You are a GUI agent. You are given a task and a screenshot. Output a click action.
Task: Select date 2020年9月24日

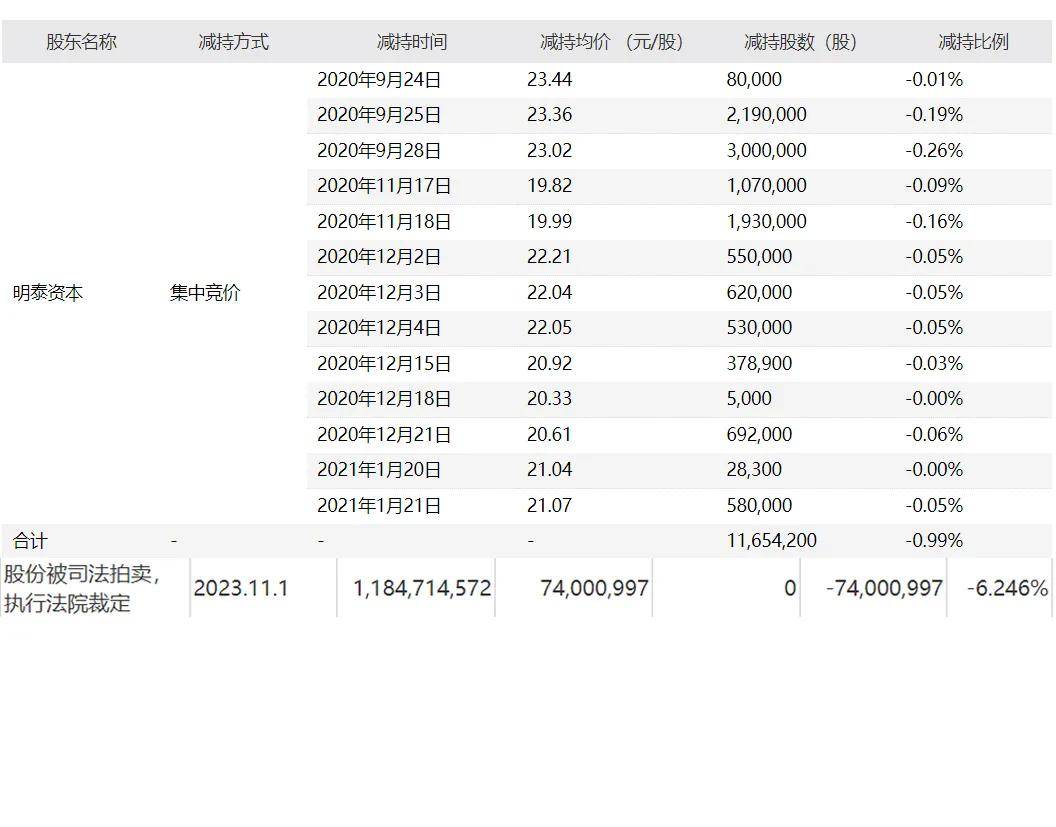pos(379,79)
